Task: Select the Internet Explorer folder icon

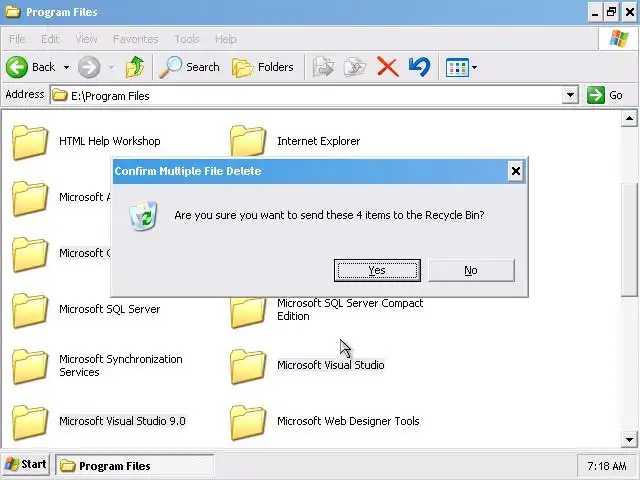Action: tap(248, 141)
